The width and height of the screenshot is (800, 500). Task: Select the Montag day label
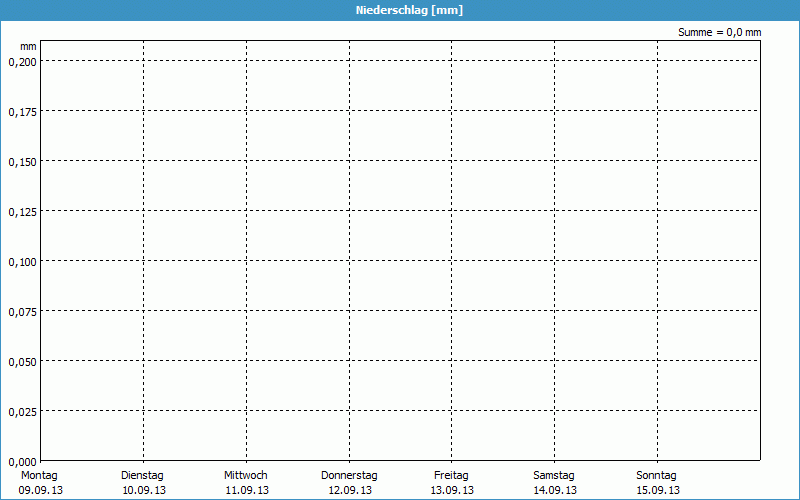[x=39, y=476]
